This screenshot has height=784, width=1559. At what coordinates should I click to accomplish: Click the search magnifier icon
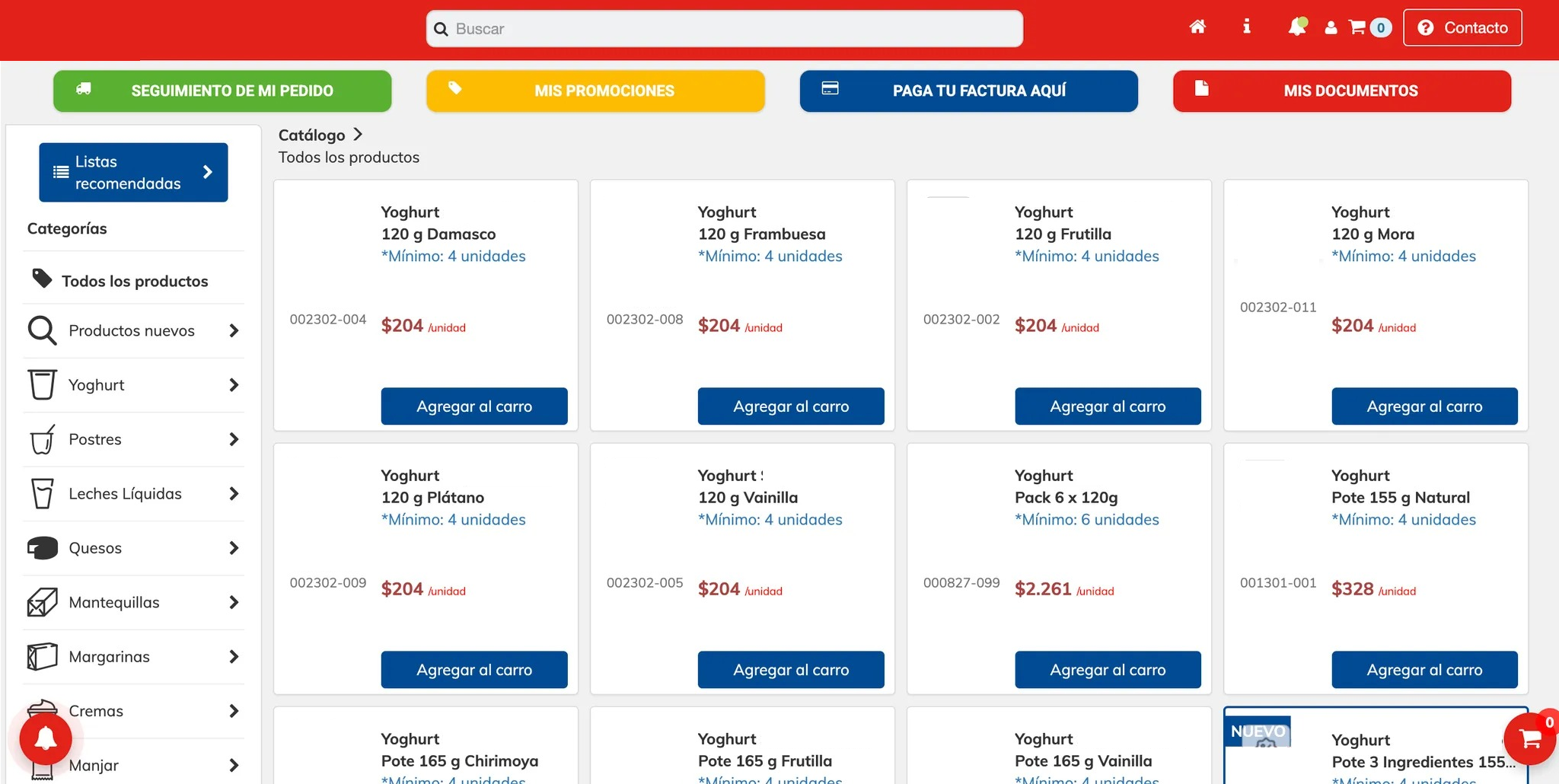point(441,29)
